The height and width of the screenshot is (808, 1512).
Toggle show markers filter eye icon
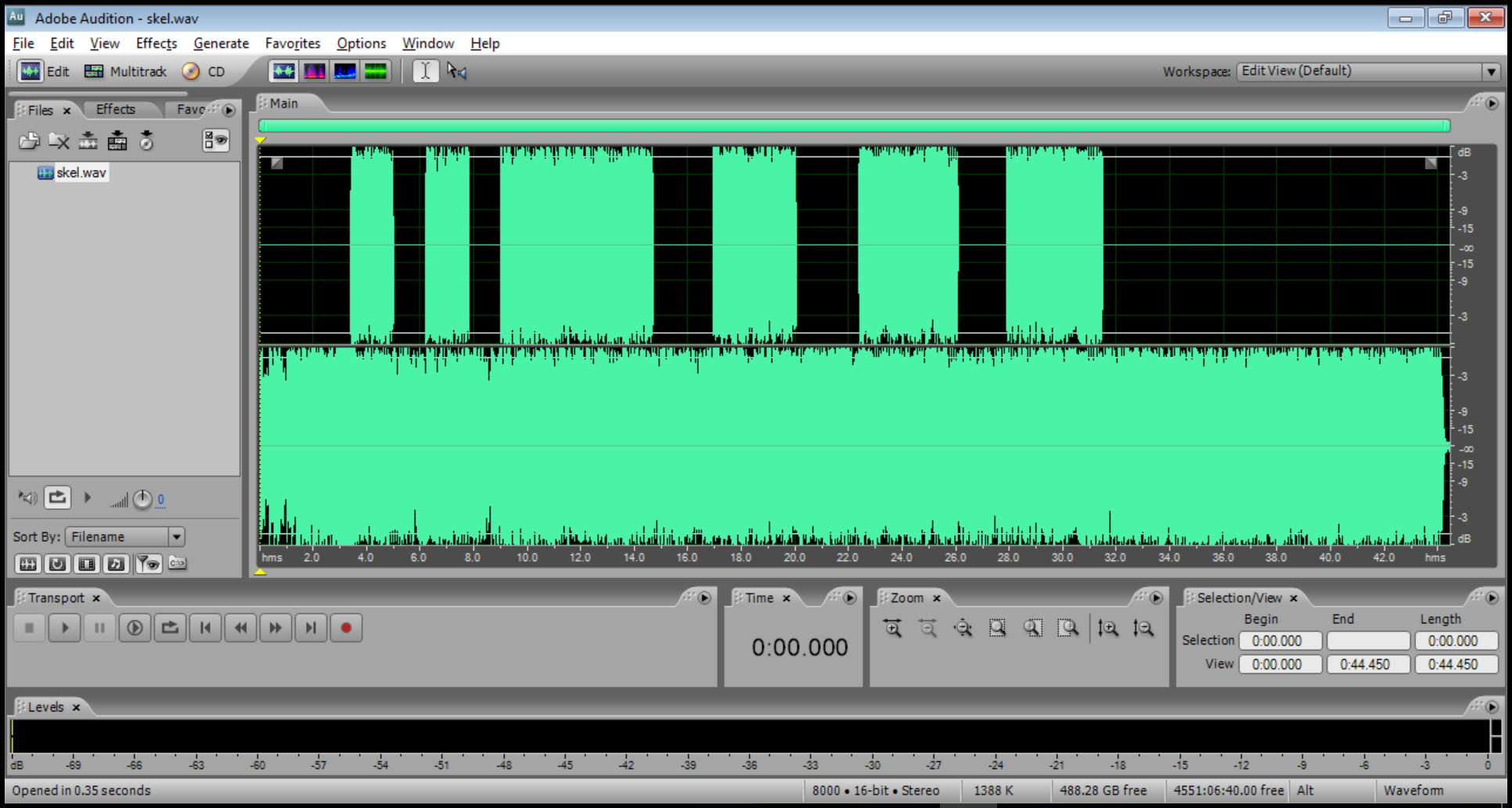coord(148,564)
